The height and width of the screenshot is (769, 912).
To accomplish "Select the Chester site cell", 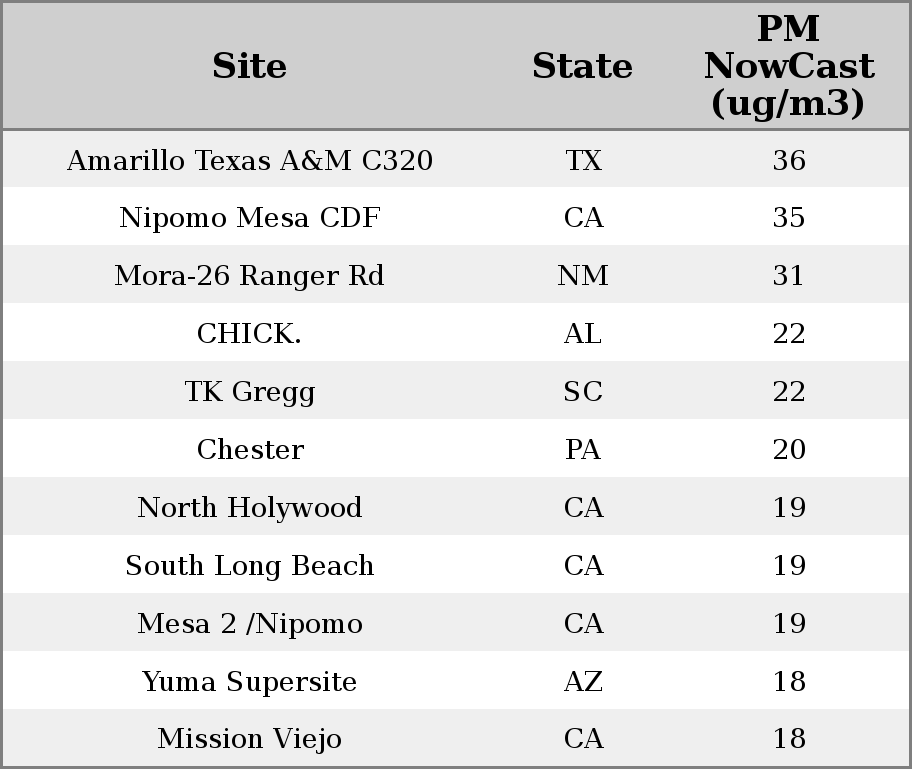I will (249, 450).
